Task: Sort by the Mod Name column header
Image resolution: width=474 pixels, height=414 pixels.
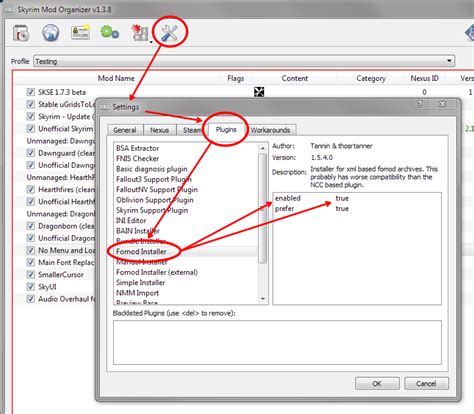Action: click(116, 78)
